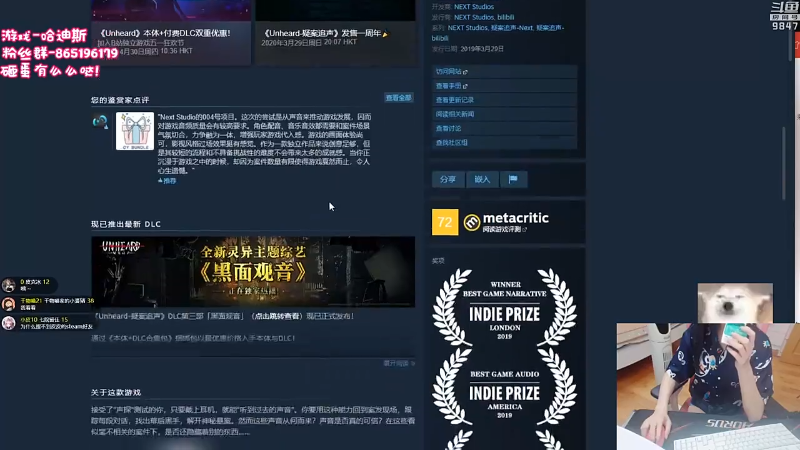Image resolution: width=800 pixels, height=450 pixels.
Task: Click the third chat user's pink avatar in the overlay
Action: click(8, 323)
